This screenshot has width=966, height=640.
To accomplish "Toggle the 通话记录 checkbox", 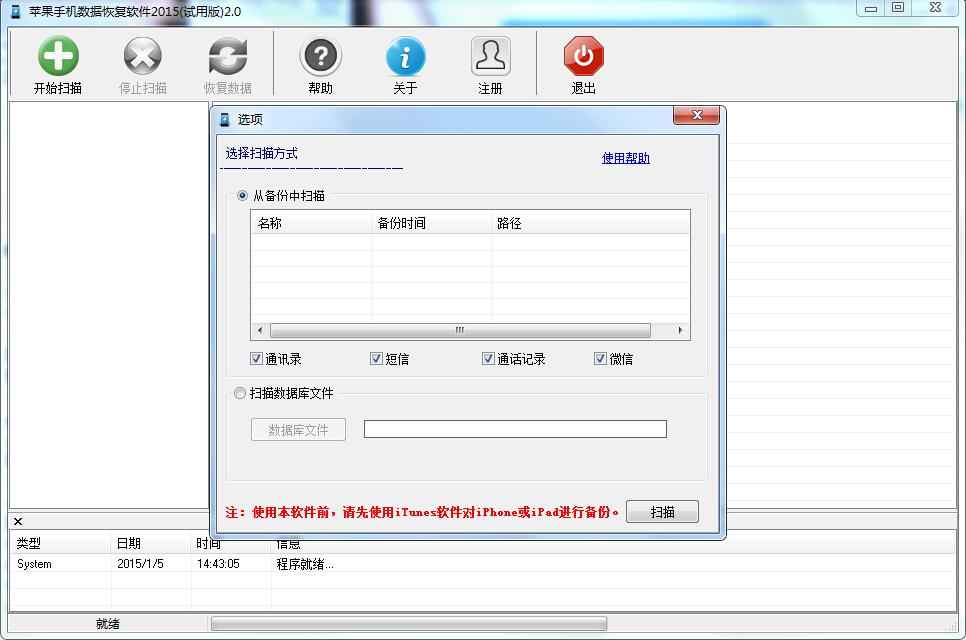I will point(489,358).
